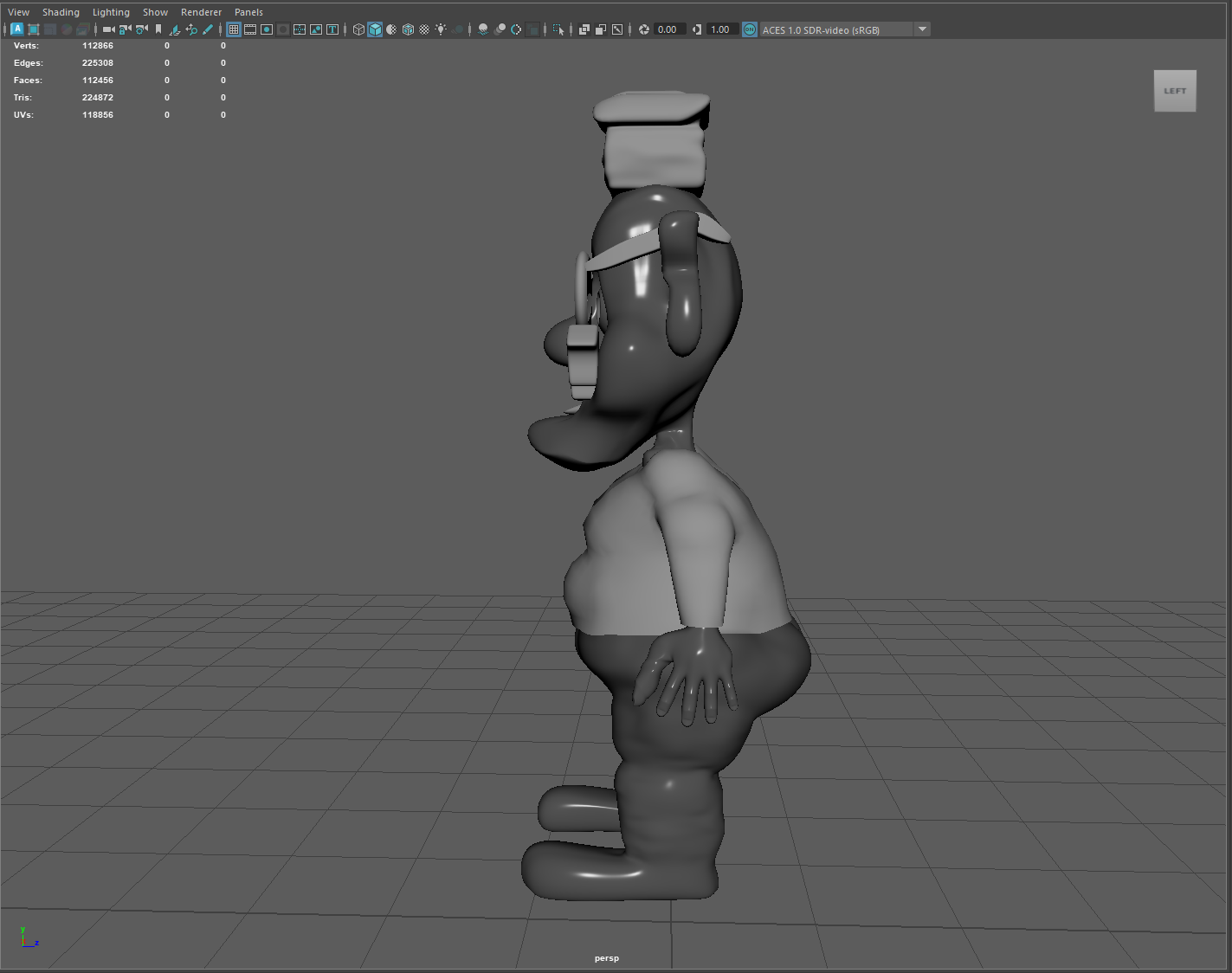
Task: Click the Gamma value field 1.00
Action: (722, 29)
